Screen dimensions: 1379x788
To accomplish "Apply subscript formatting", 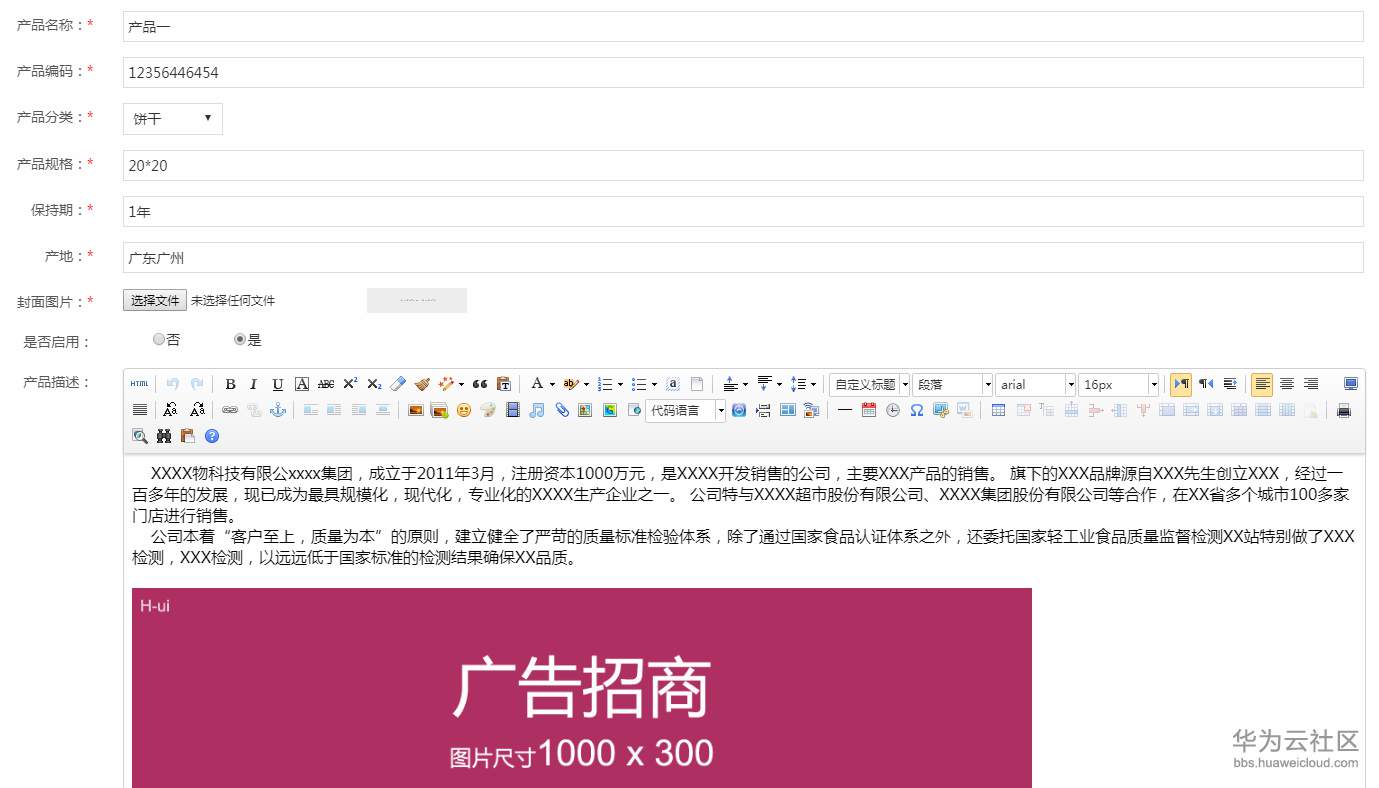I will coord(374,384).
